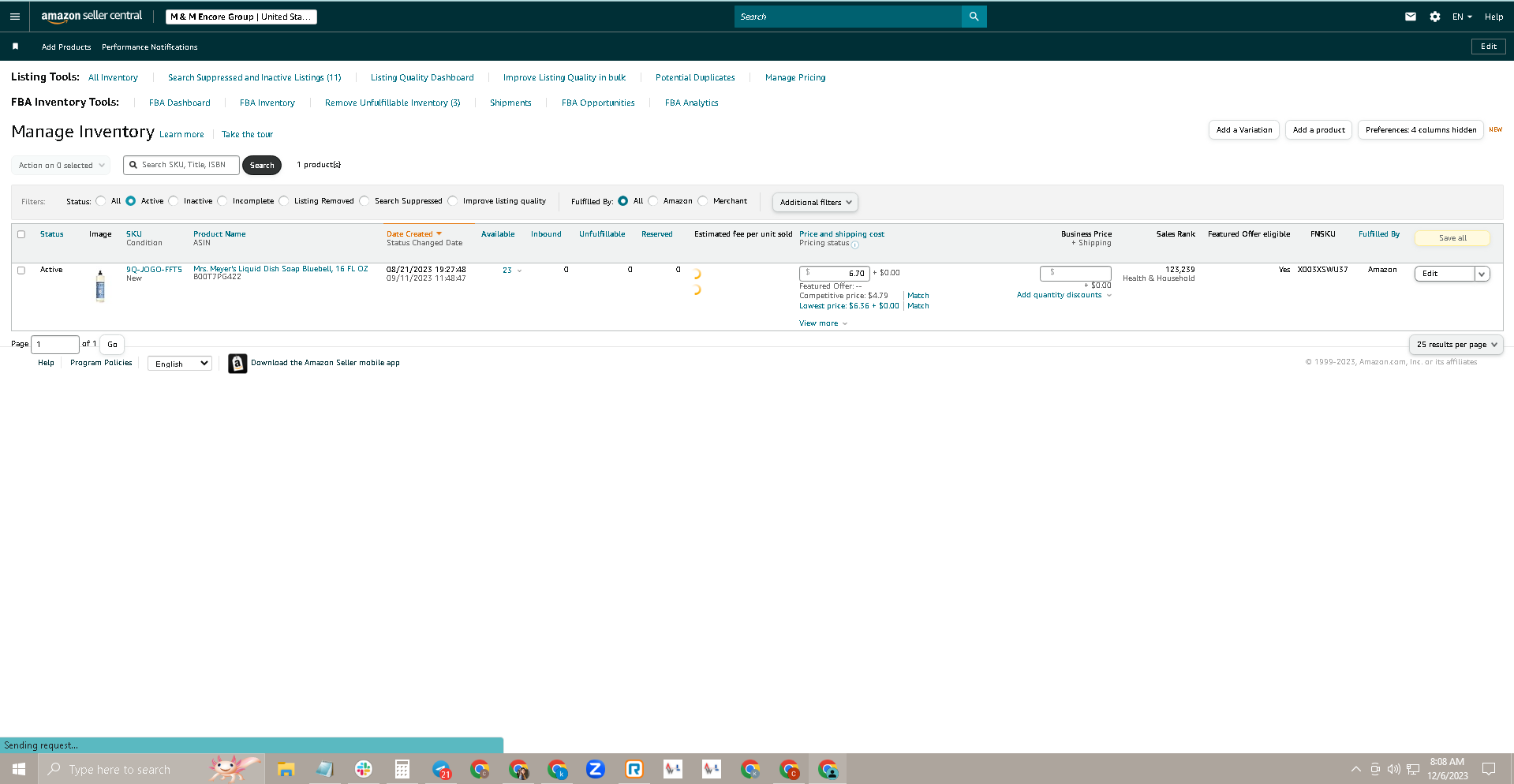
Task: Open Calculator from the taskbar
Action: pos(402,769)
